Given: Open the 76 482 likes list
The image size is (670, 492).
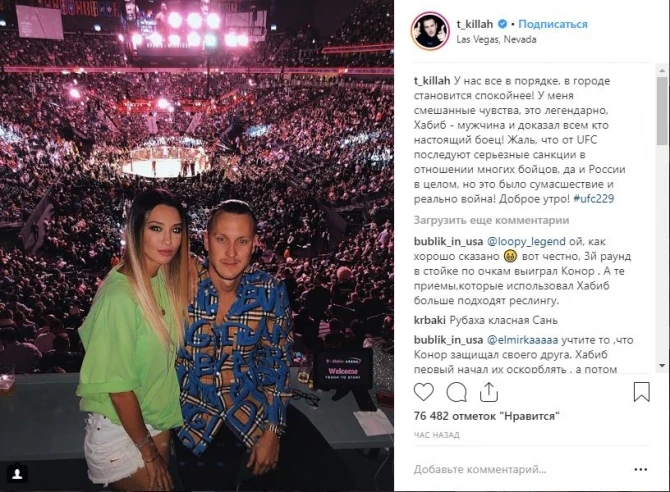Looking at the screenshot, I should 486,416.
